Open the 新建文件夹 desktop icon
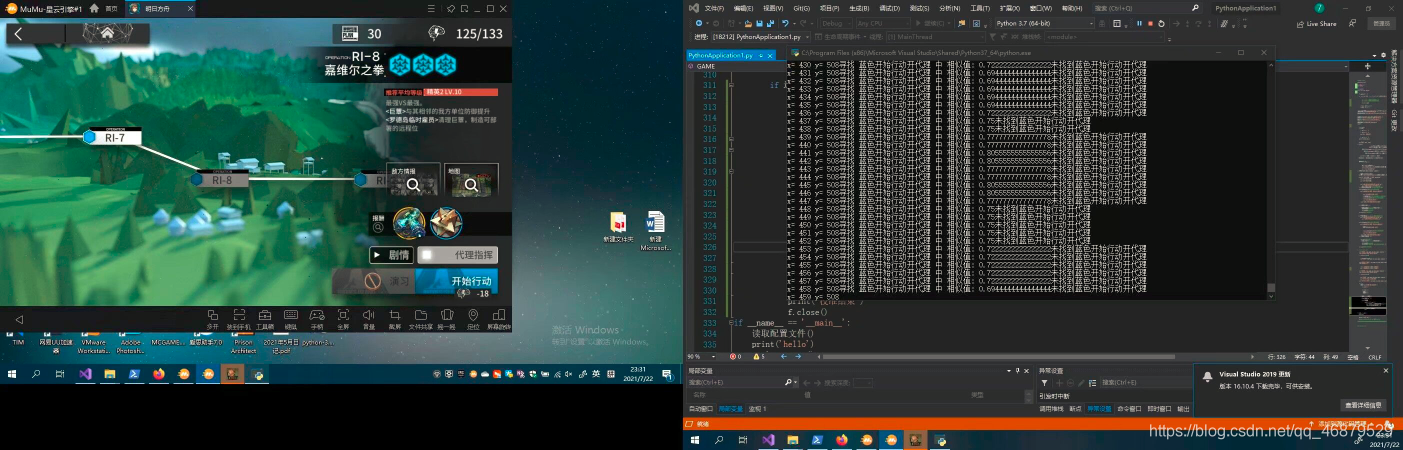Viewport: 1403px width, 450px height. 618,227
